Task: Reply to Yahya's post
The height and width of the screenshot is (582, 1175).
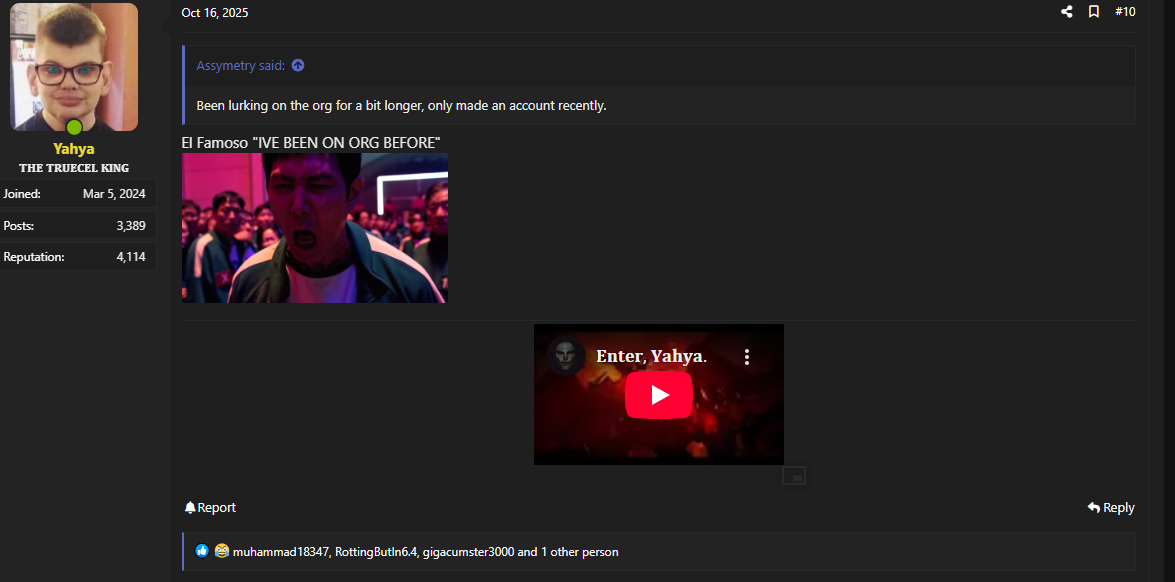Action: coord(1111,508)
